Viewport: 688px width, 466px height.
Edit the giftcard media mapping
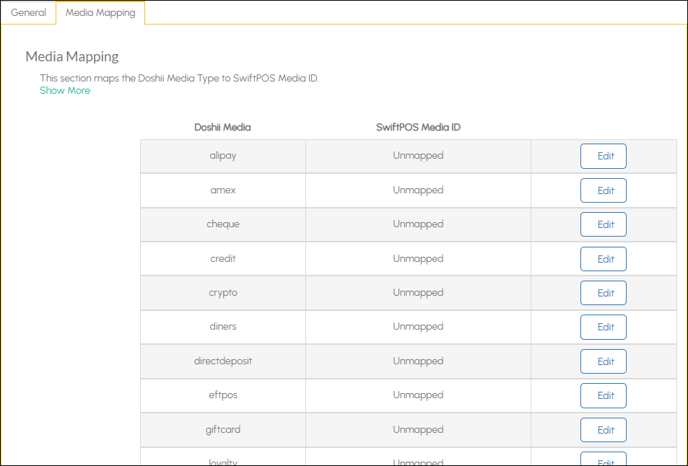(603, 430)
